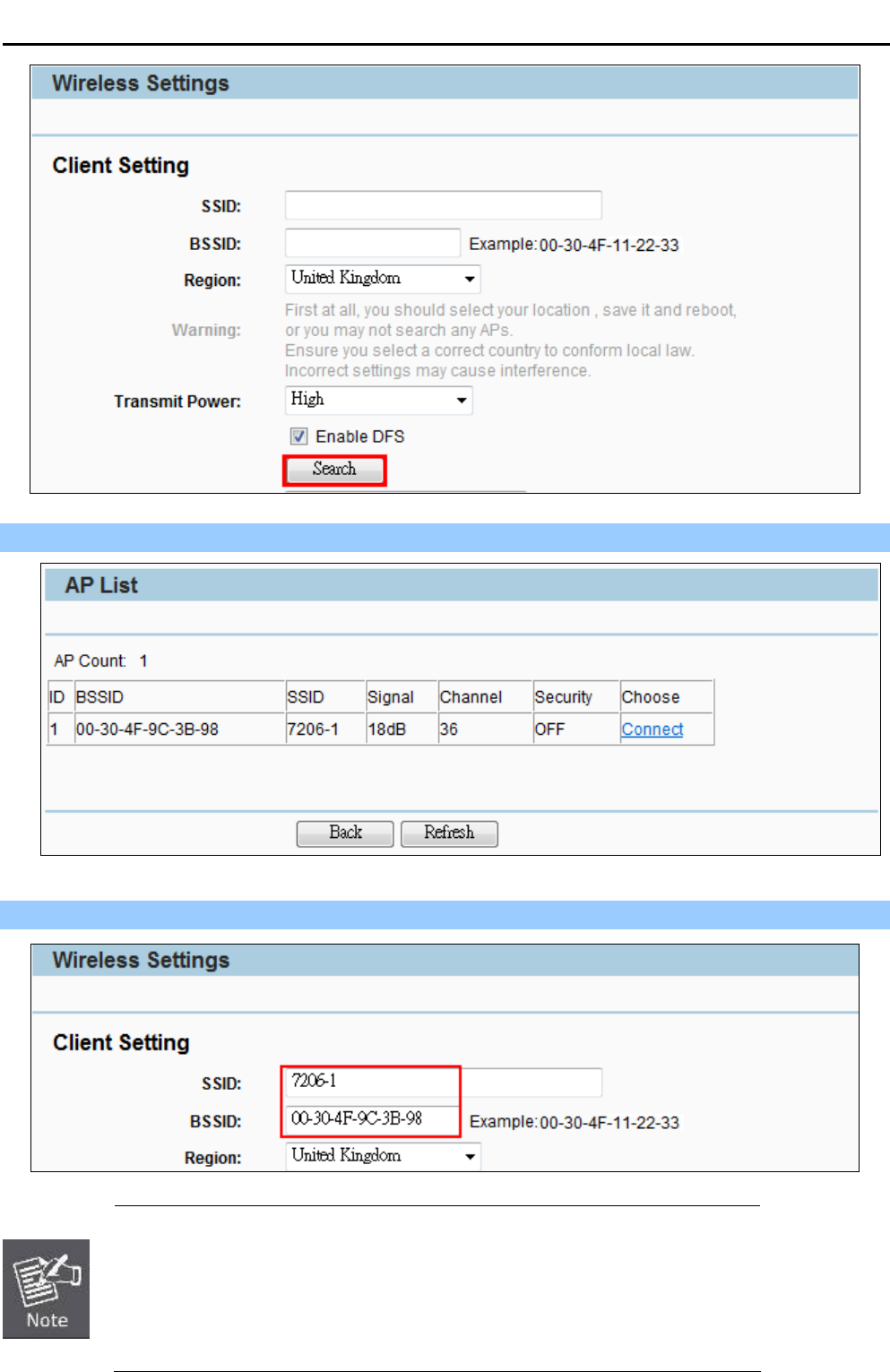Click the Choose column header

click(x=667, y=696)
